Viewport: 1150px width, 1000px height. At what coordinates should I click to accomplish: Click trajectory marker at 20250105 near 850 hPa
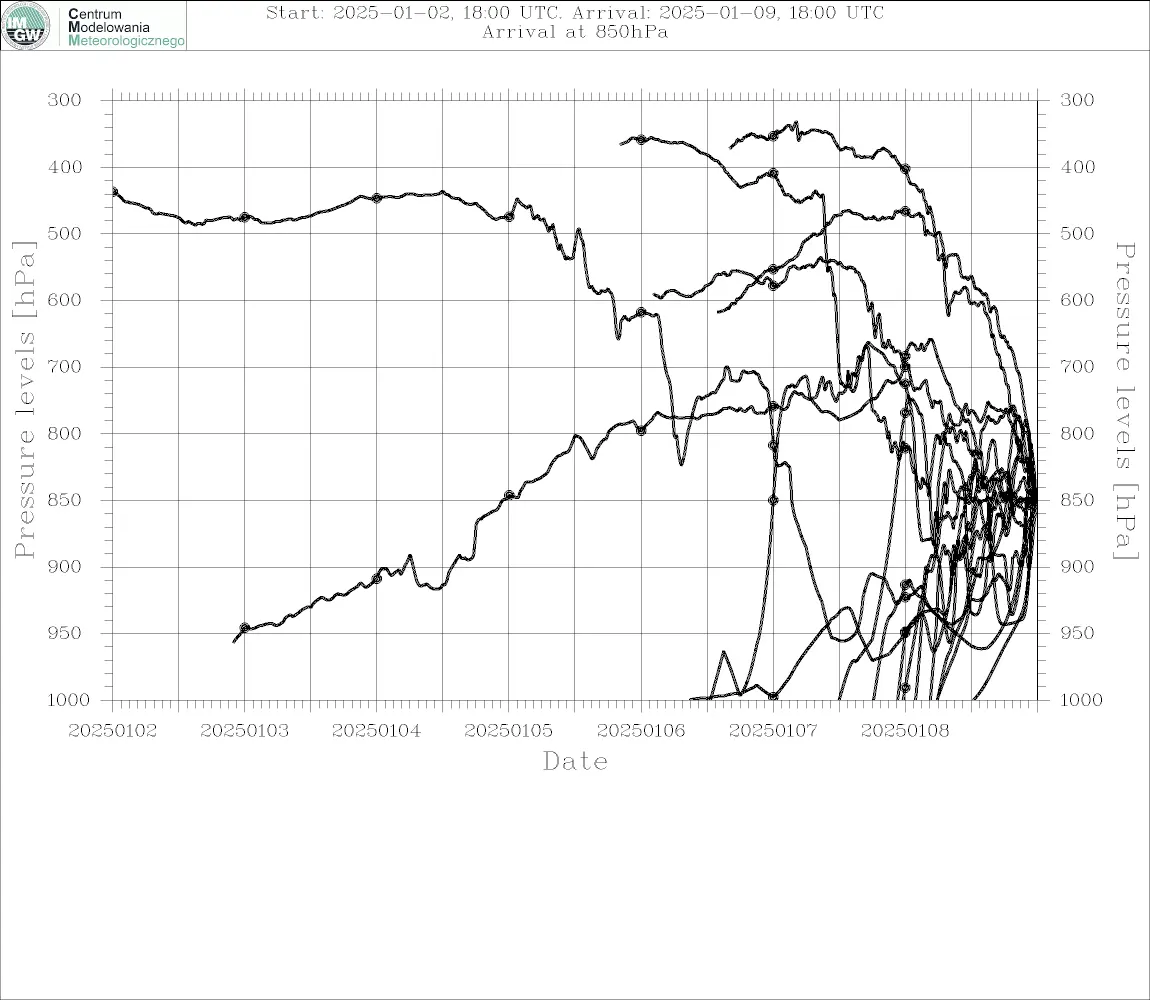tap(509, 495)
